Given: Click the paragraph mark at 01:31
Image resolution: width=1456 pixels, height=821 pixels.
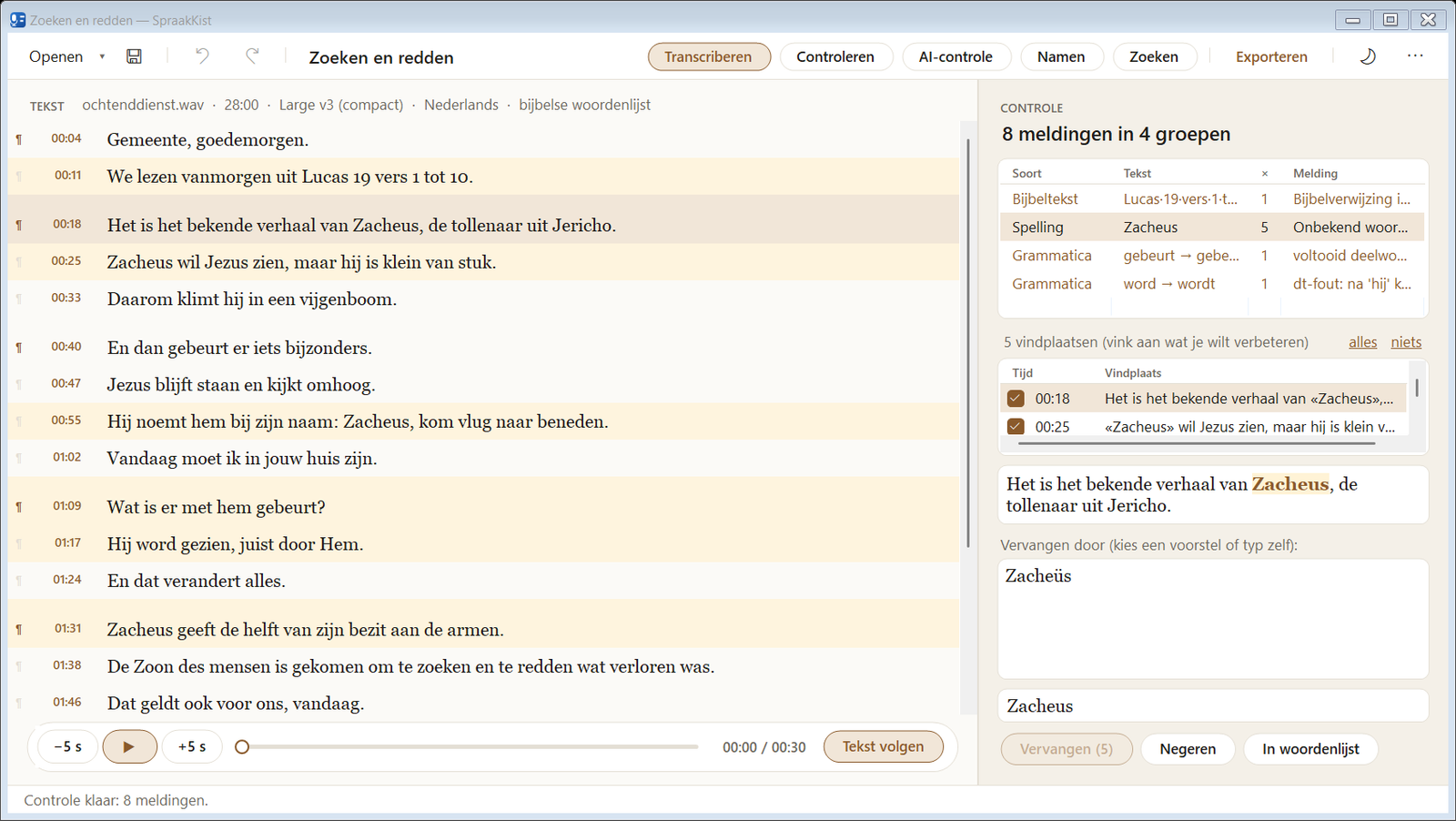Looking at the screenshot, I should coord(19,630).
